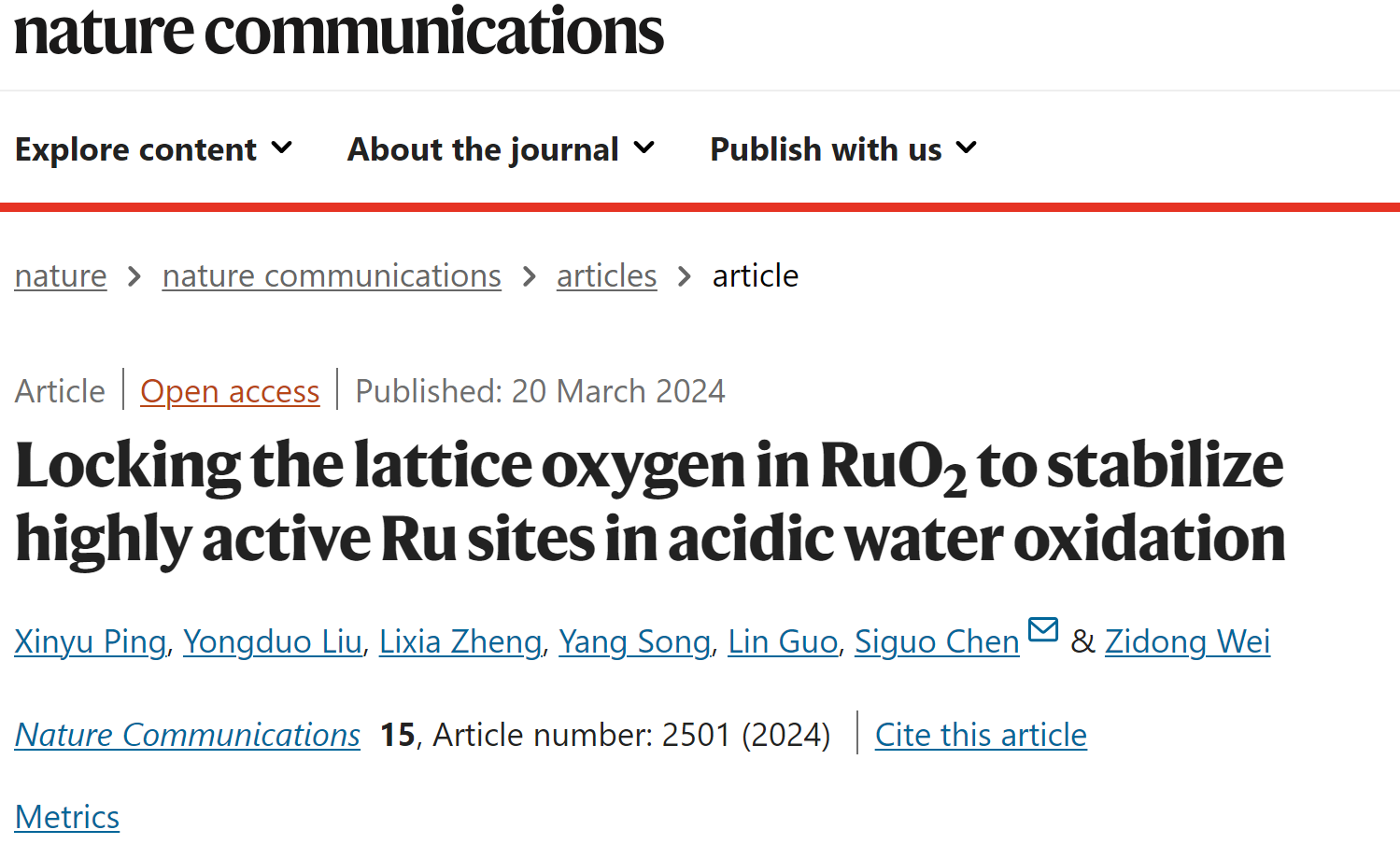The width and height of the screenshot is (1400, 844).
Task: Open the Publish with us menu
Action: 844,149
